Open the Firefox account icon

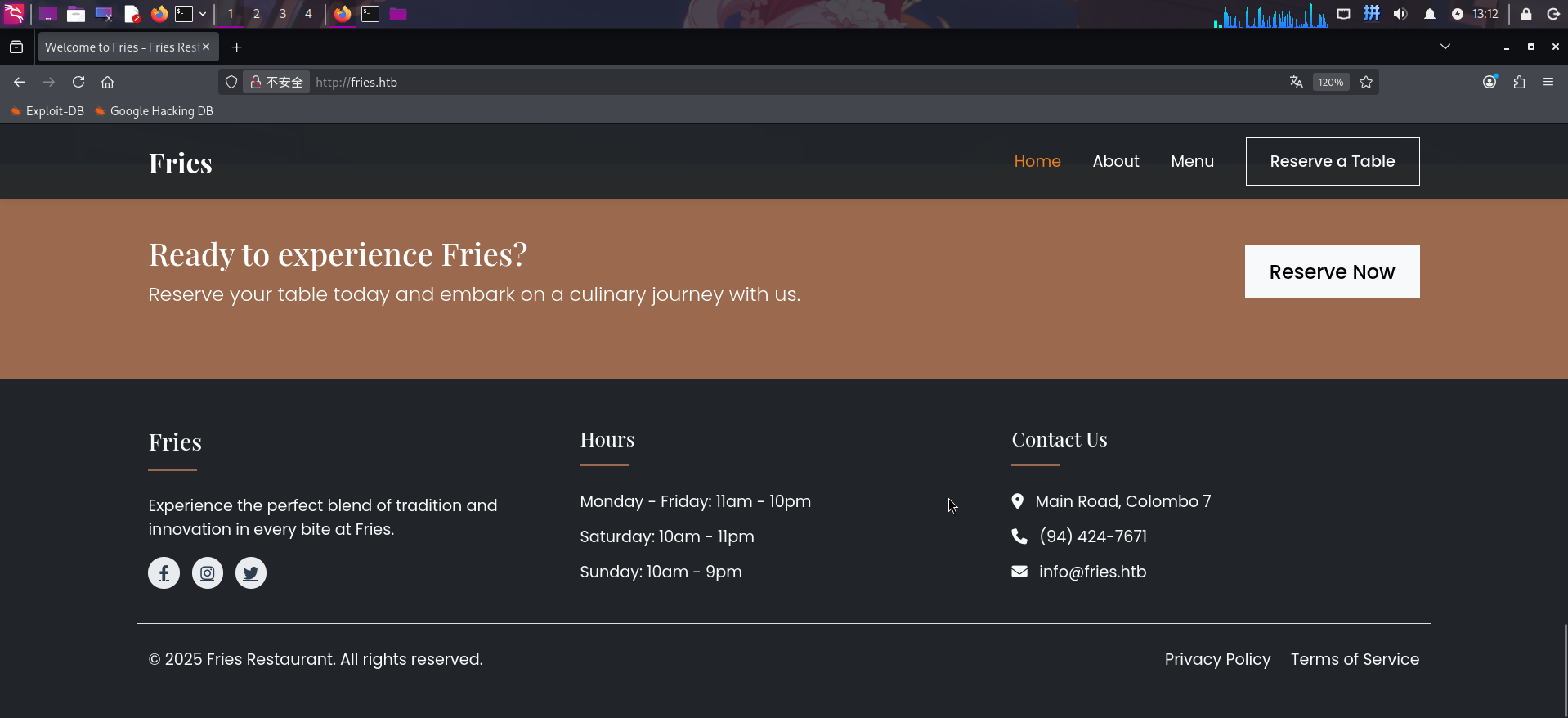pyautogui.click(x=1490, y=82)
